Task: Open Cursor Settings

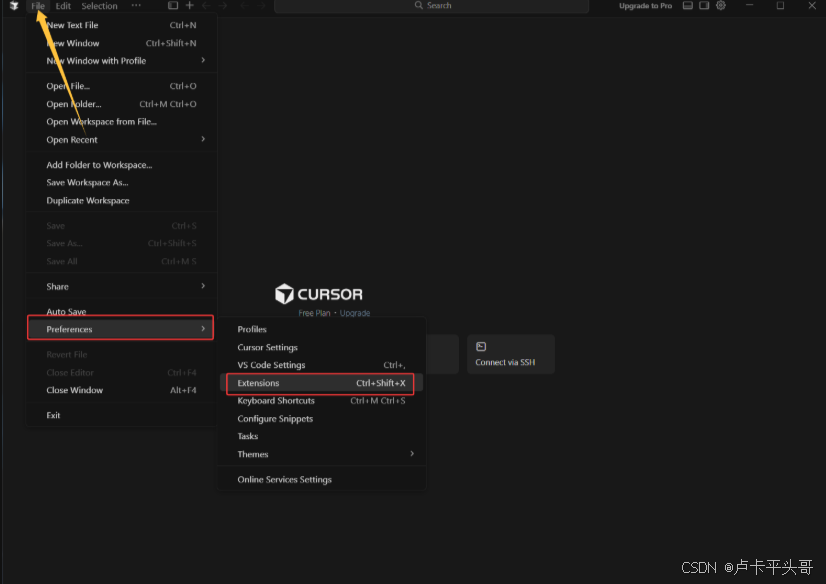Action: (321, 347)
